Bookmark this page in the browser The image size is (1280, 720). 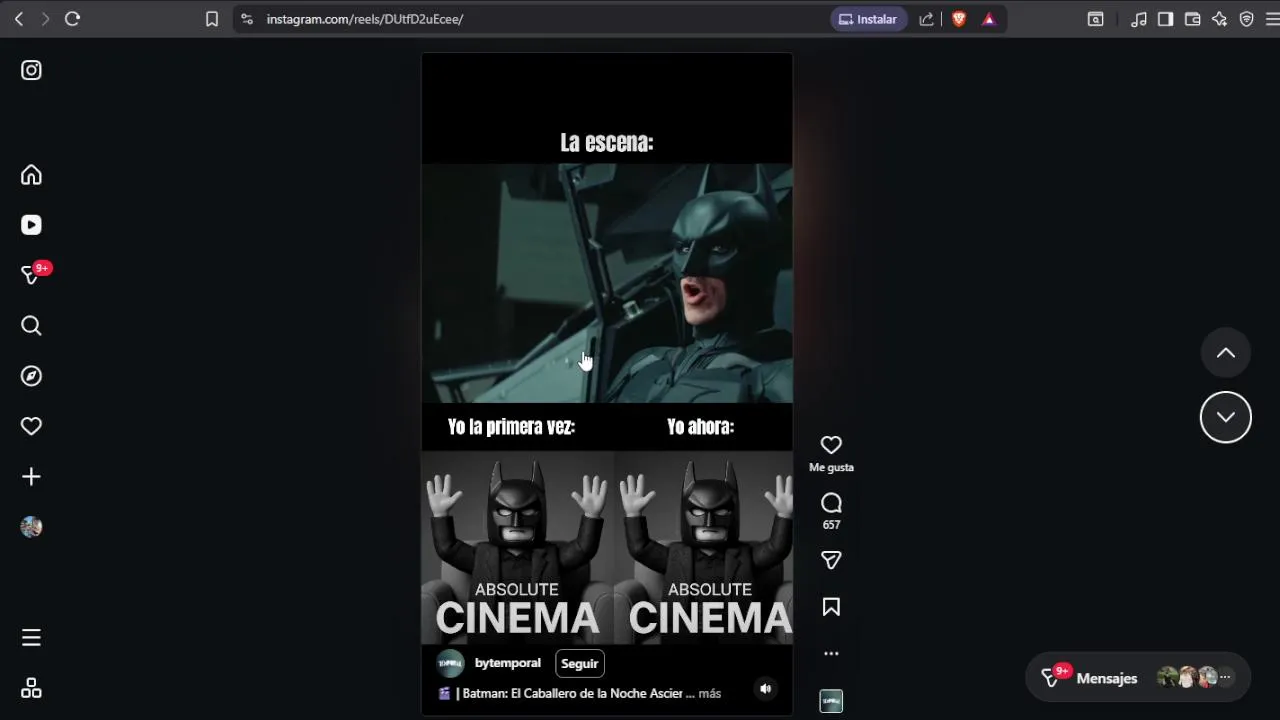click(x=212, y=19)
